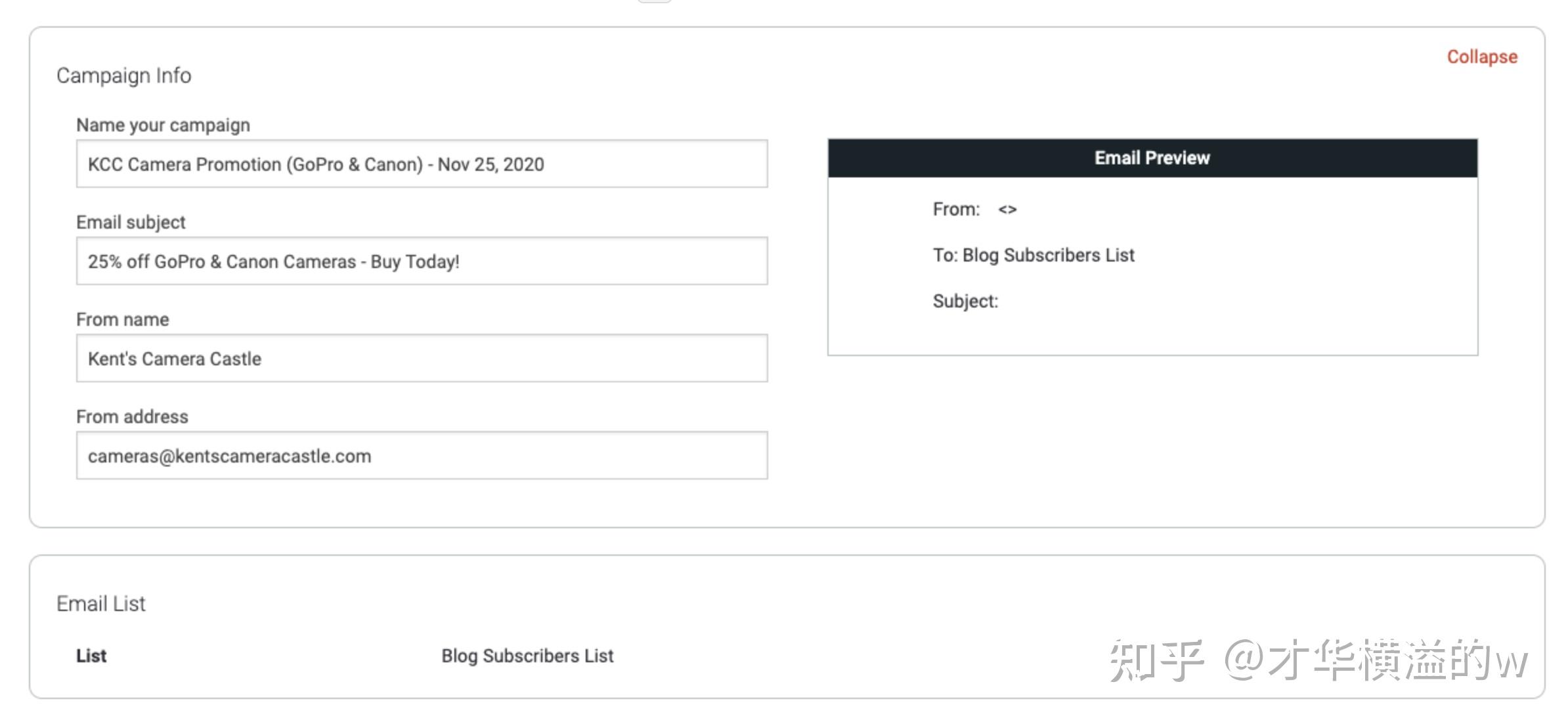Select the From address input box
Viewport: 1568px width, 724px height.
422,456
